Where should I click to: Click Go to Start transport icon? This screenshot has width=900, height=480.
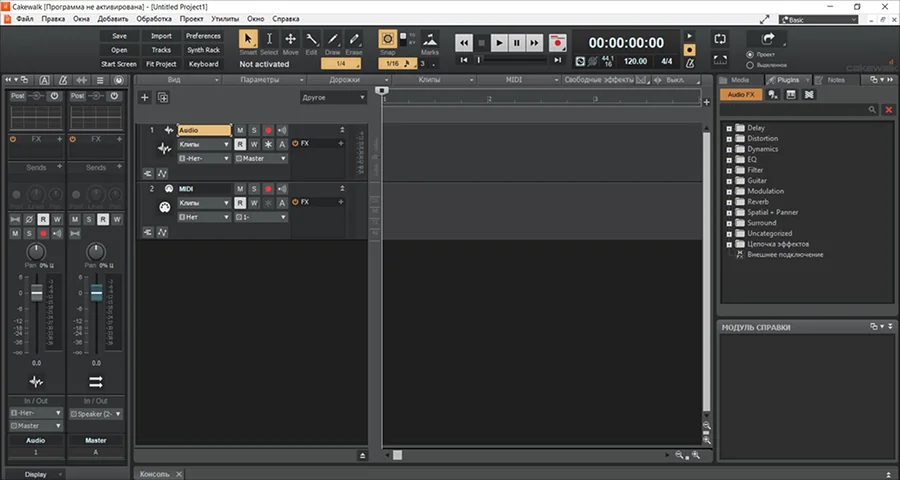click(x=464, y=60)
